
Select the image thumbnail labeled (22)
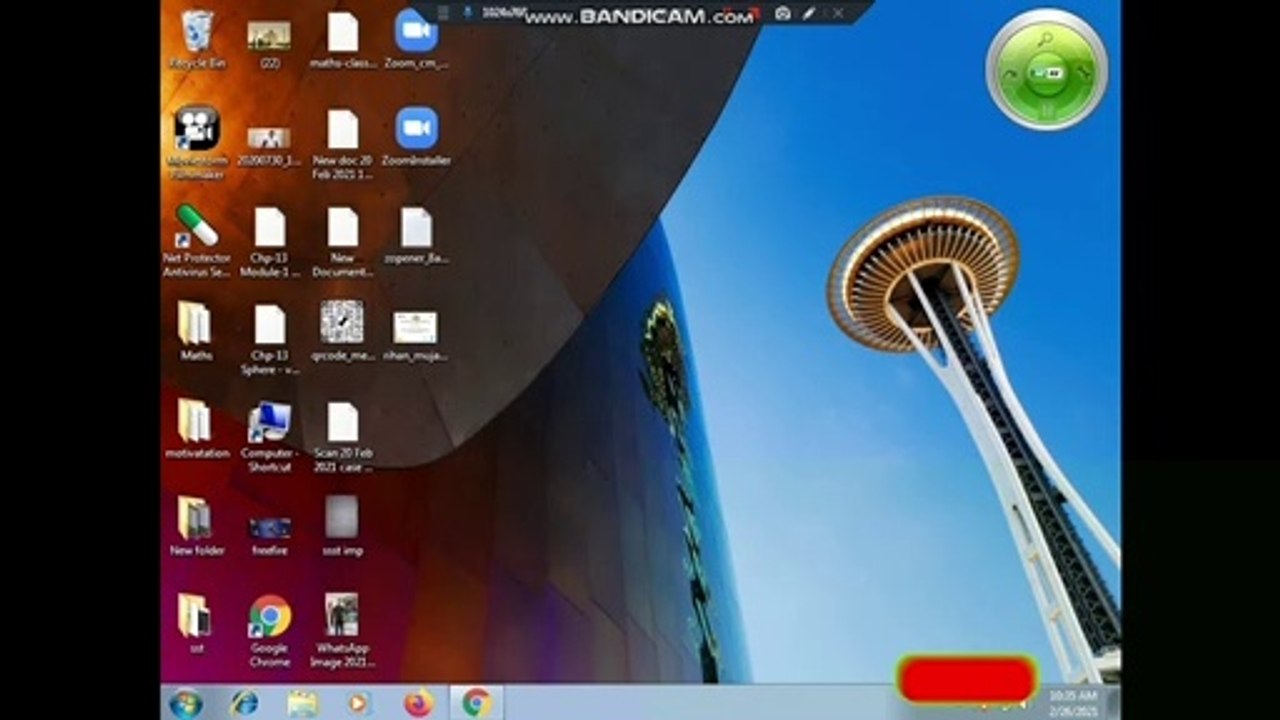[269, 42]
